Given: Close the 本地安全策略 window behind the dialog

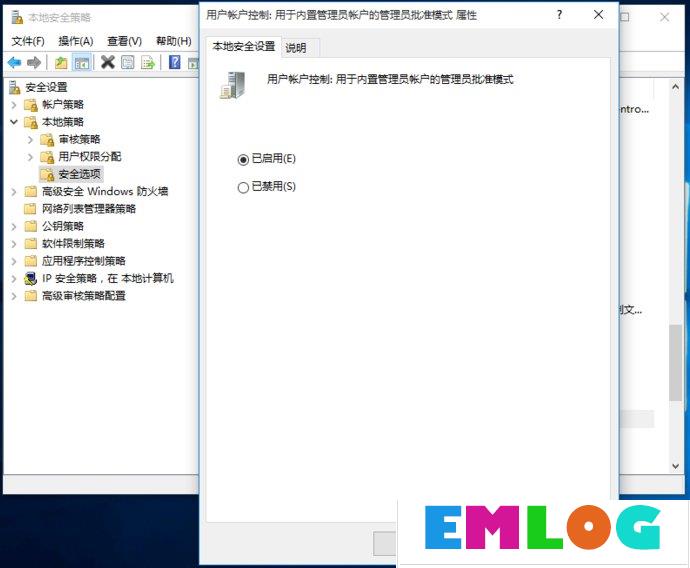Looking at the screenshot, I should 664,17.
